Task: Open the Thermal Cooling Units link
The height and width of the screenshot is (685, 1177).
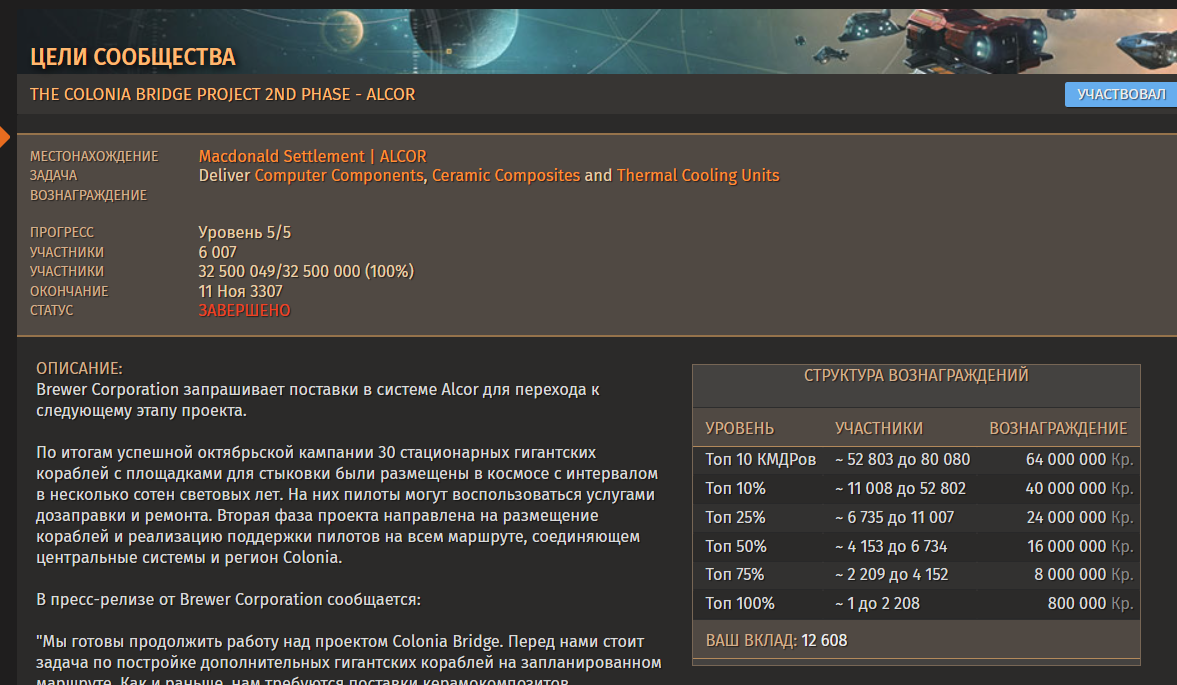Action: click(x=698, y=176)
